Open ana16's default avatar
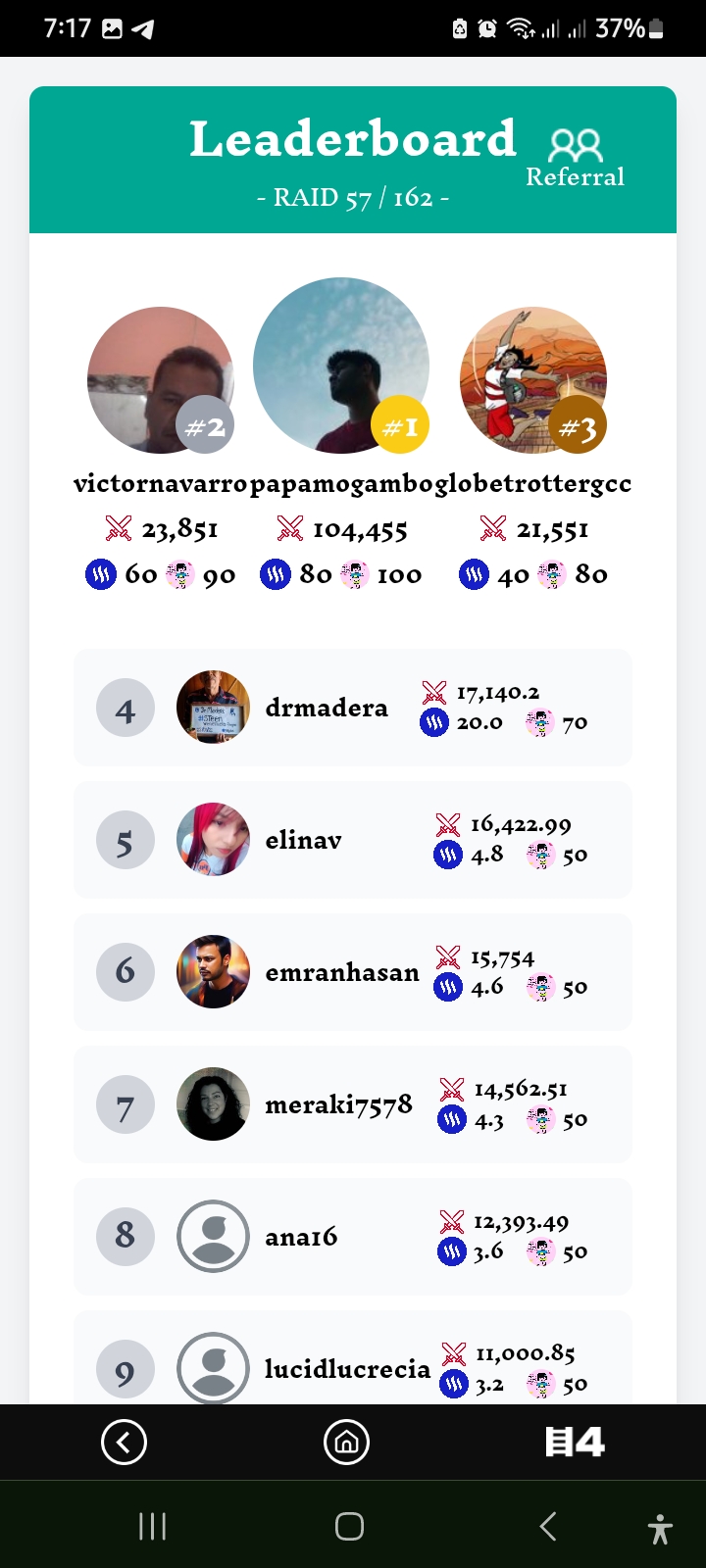The image size is (706, 1568). point(213,1237)
